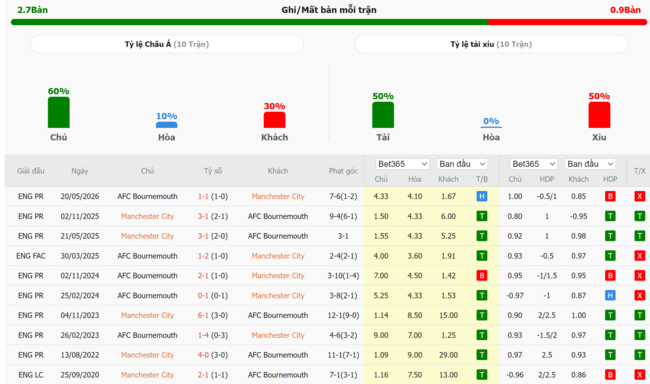The image size is (650, 384).
Task: Click corner stat 12-1(9-0)
Action: 343,315
